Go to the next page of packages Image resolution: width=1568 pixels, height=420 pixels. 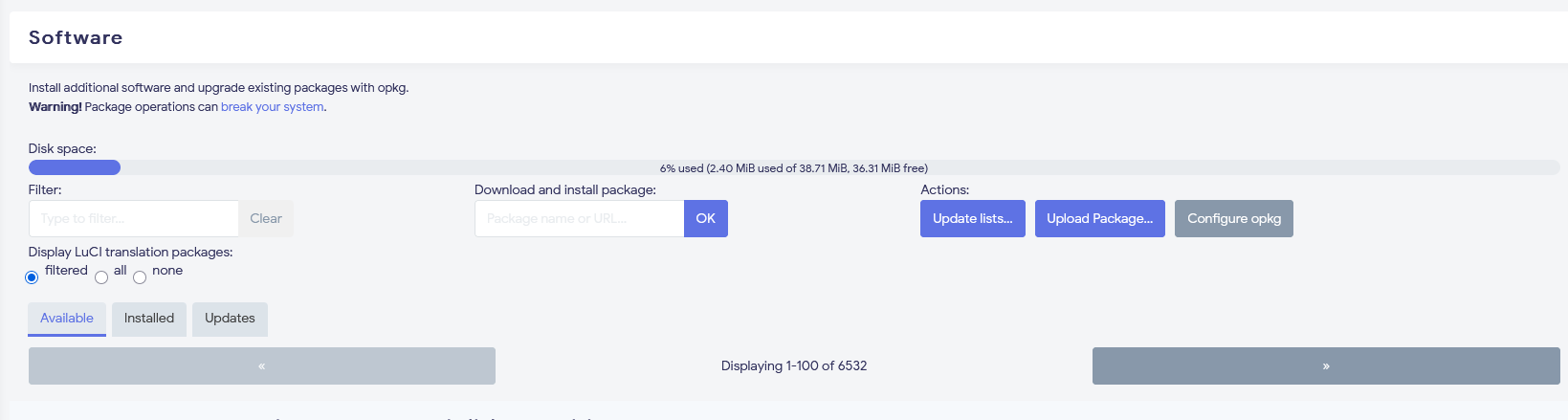(1325, 365)
